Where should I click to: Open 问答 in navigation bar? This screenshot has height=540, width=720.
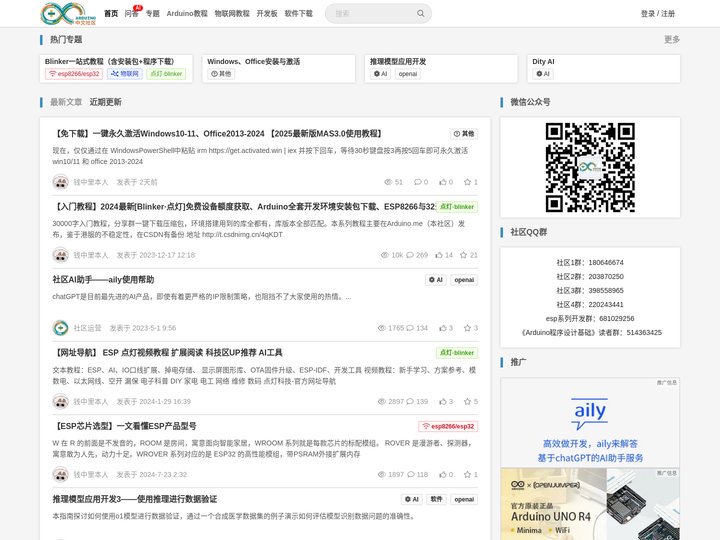131,13
